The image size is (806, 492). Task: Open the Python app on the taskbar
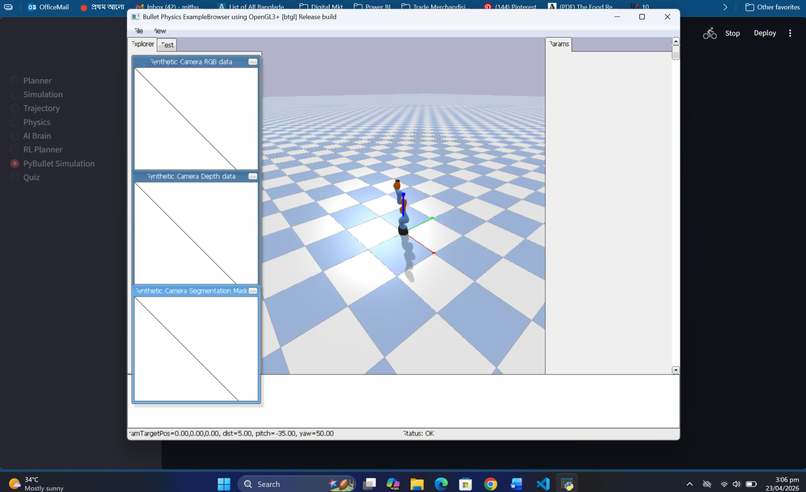[567, 484]
